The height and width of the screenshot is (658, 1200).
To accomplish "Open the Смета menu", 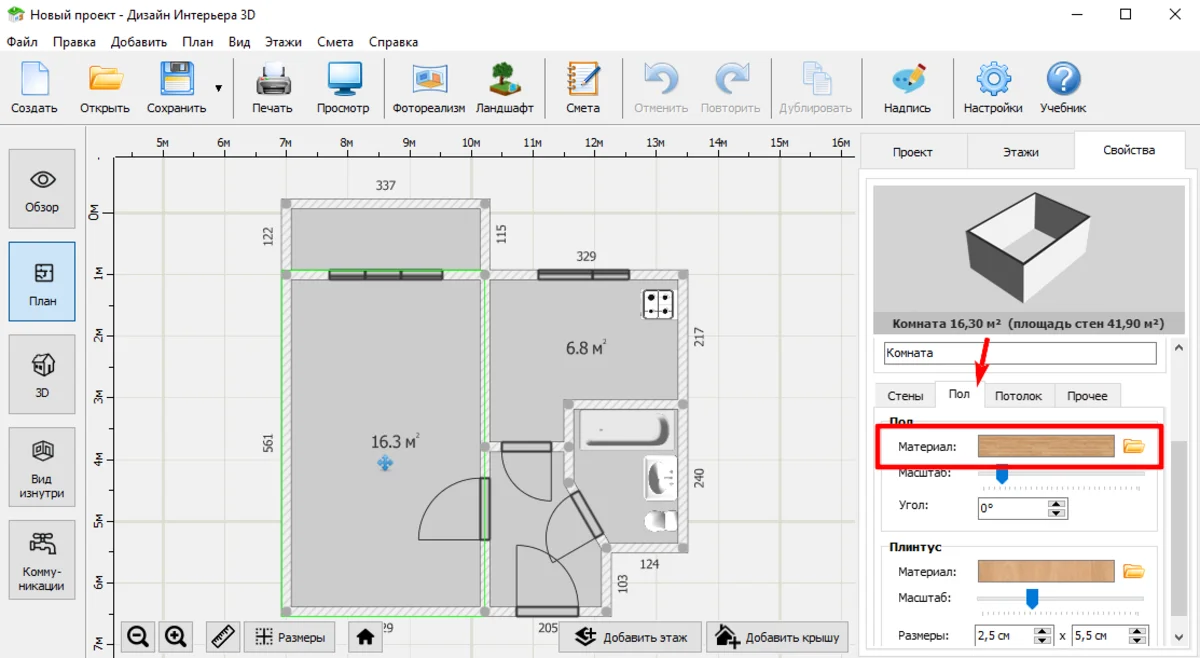I will coord(335,42).
